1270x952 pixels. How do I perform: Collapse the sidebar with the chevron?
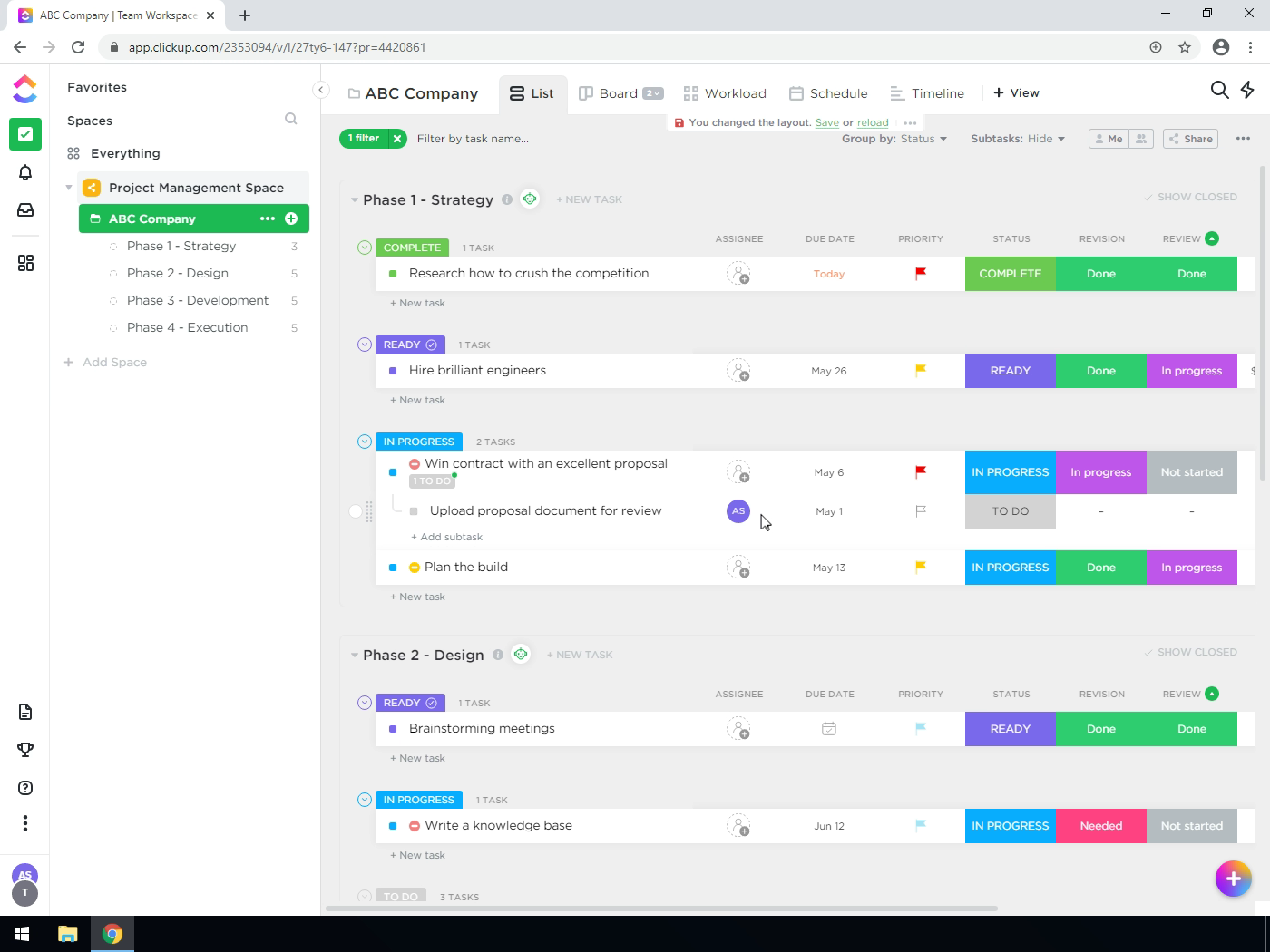point(320,90)
